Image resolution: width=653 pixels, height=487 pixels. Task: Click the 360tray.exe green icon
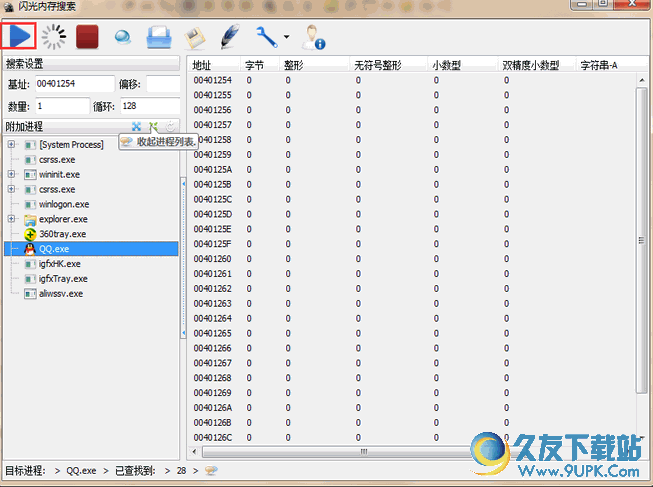click(30, 234)
